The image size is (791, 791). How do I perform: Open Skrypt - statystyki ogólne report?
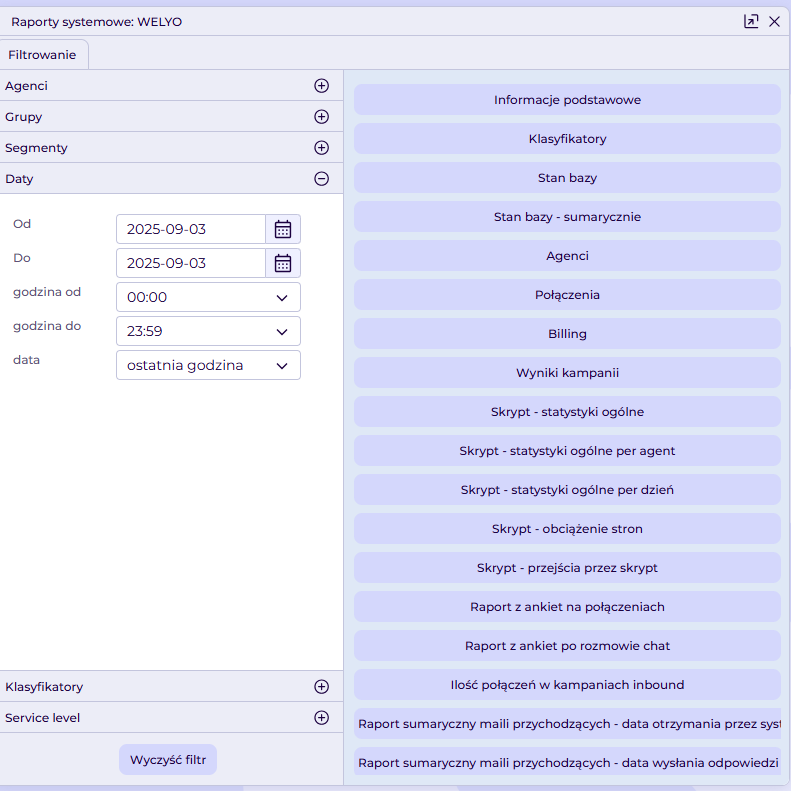pyautogui.click(x=568, y=412)
